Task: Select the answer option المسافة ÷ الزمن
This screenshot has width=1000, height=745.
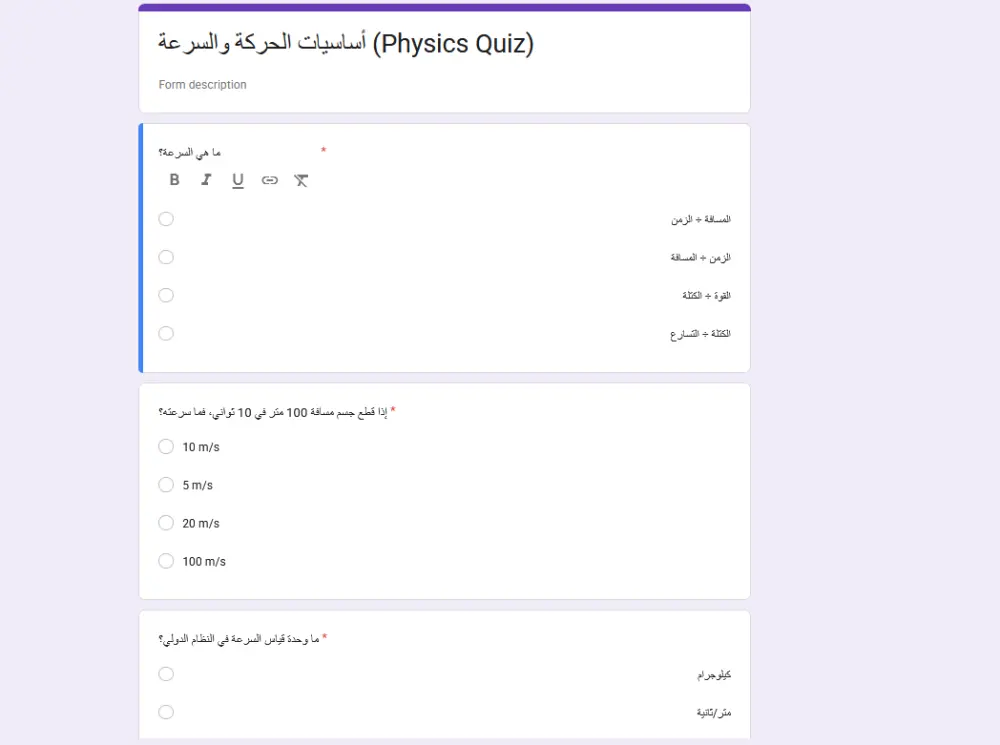Action: click(x=166, y=218)
